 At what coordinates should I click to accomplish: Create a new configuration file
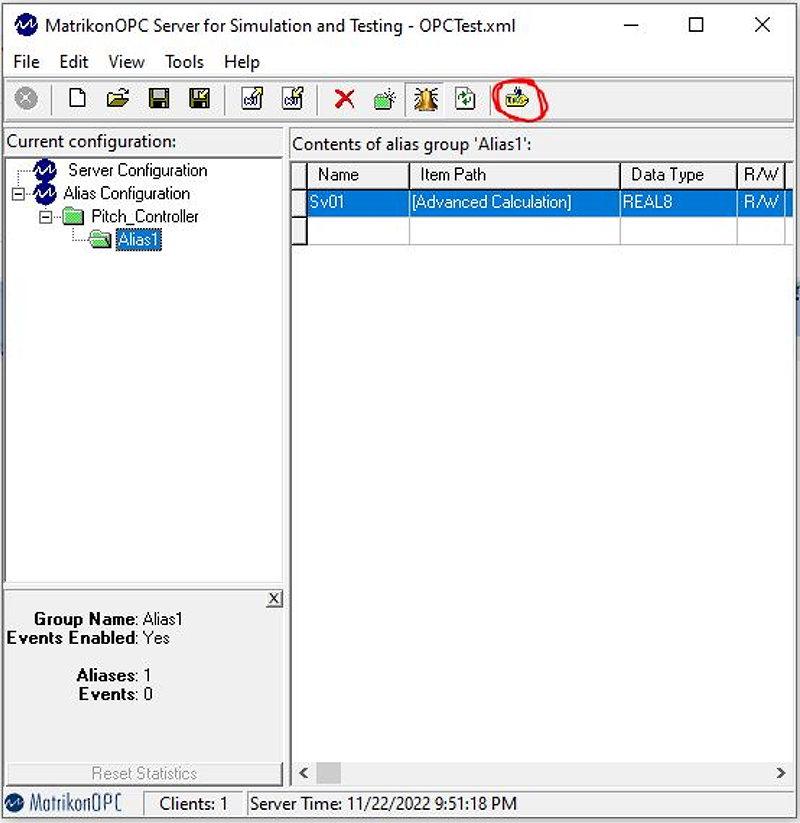tap(77, 98)
